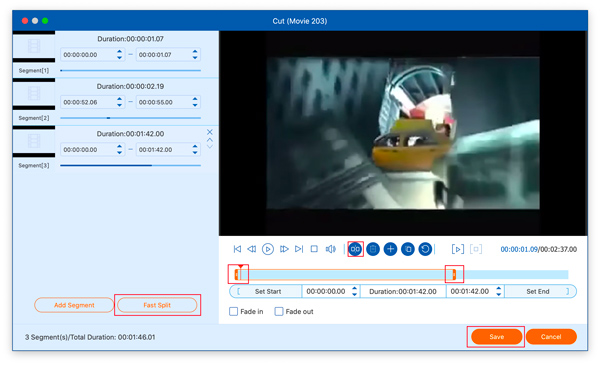
Task: Click Segment[3] end time stepper 00:01:42.00
Action: pos(195,150)
